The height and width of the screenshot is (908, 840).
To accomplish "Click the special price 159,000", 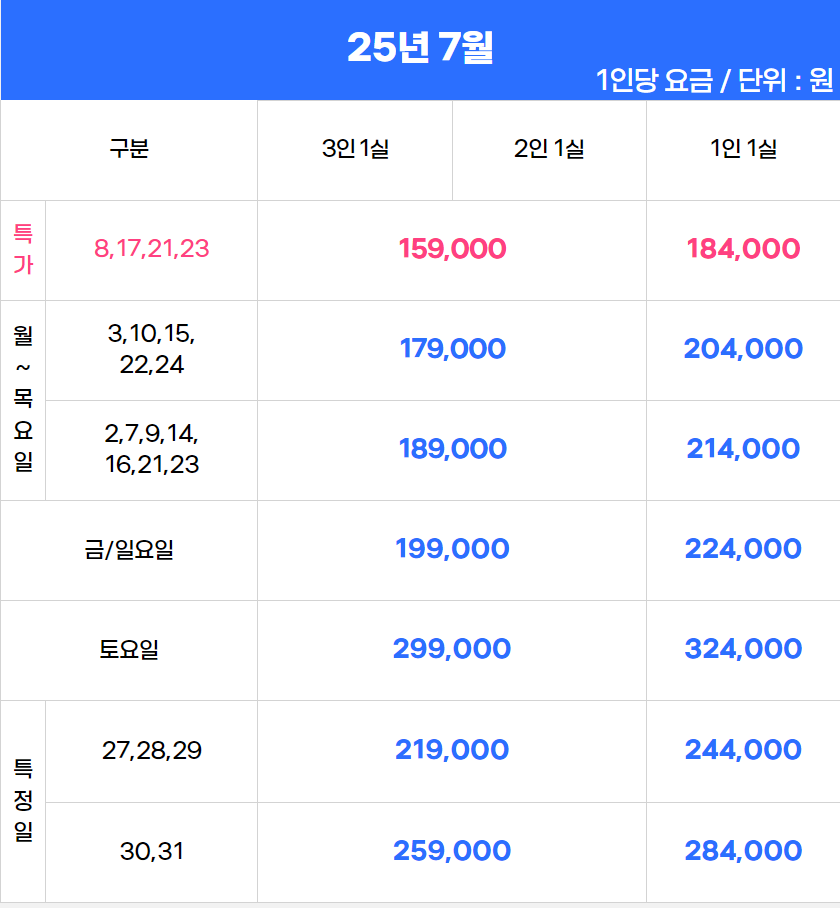I will [x=452, y=249].
